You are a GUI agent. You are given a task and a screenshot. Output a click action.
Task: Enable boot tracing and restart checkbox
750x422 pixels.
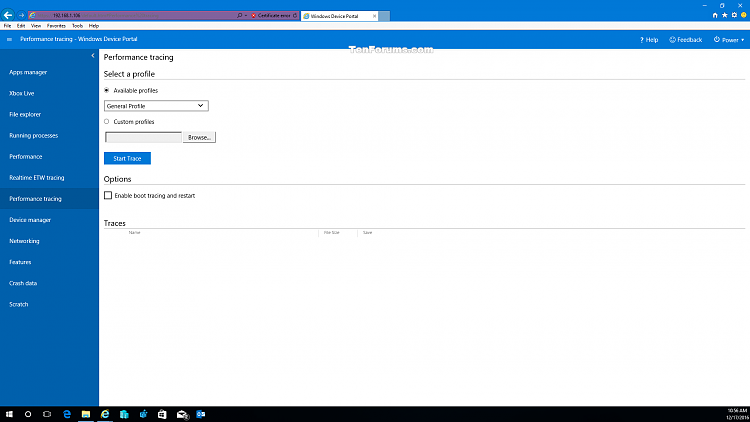pyautogui.click(x=108, y=195)
